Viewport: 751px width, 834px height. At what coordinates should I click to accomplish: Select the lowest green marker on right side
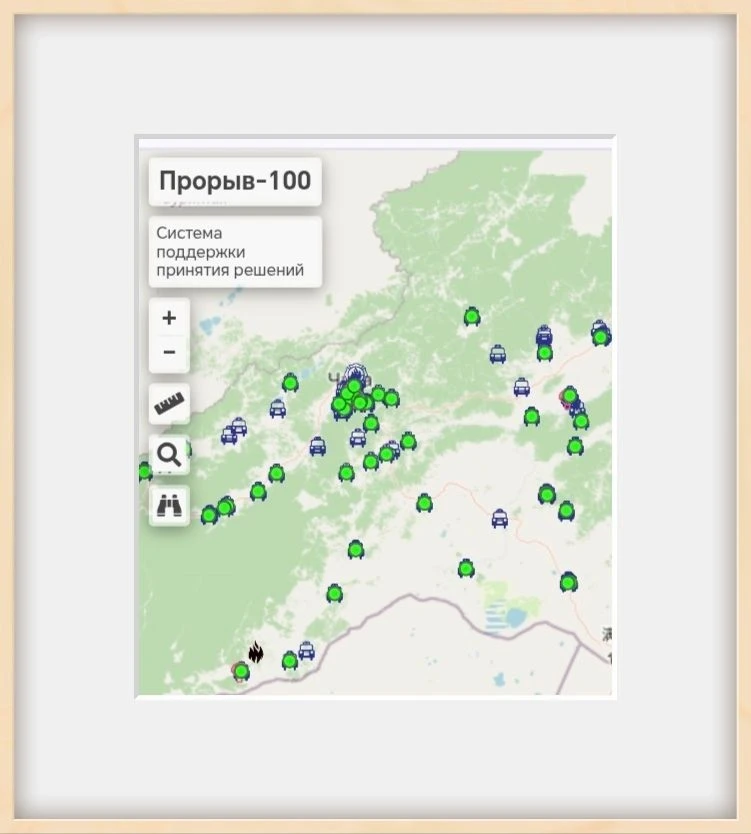click(568, 582)
